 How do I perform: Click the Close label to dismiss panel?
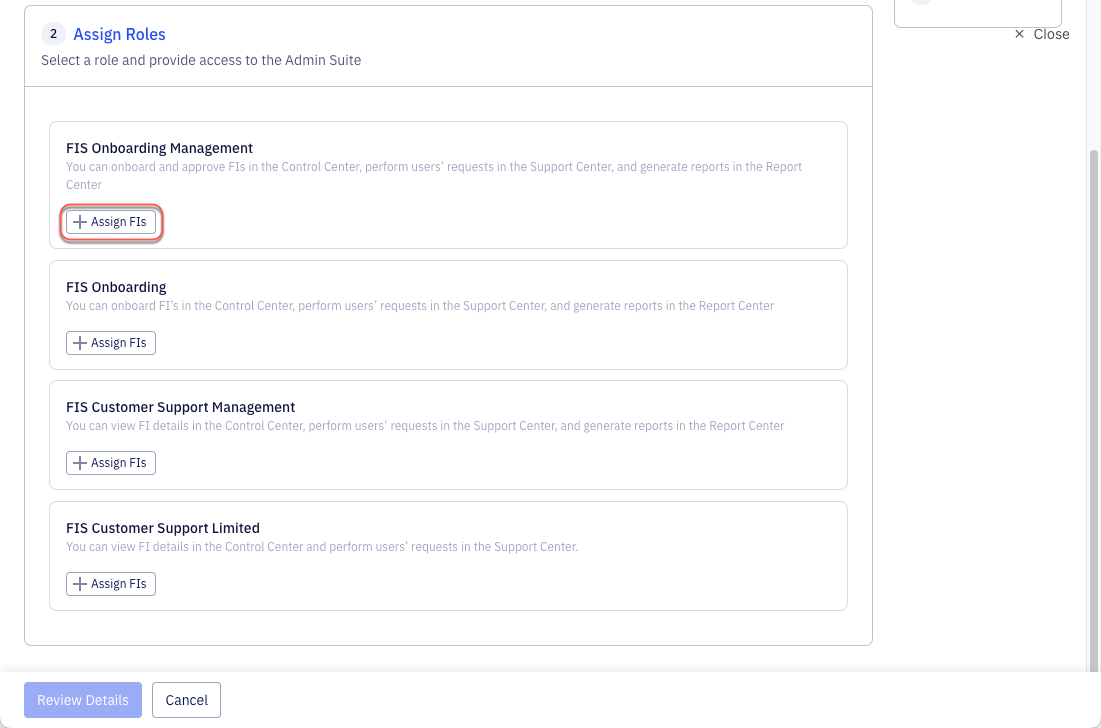coord(1051,33)
